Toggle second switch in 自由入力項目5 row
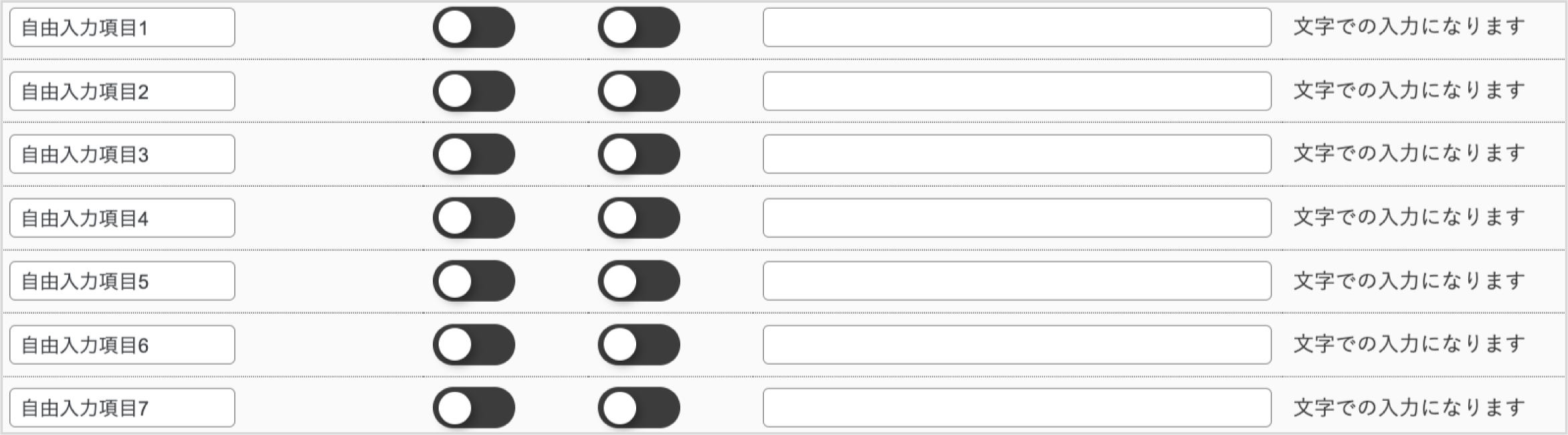 pos(639,280)
